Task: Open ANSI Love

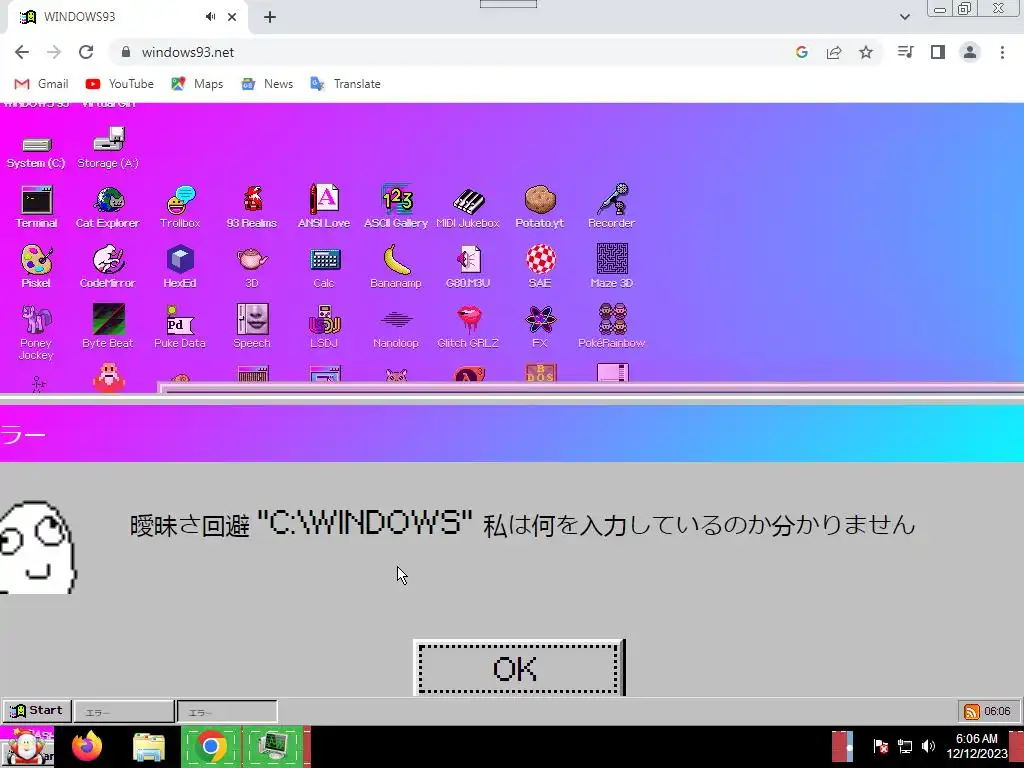Action: tap(324, 207)
